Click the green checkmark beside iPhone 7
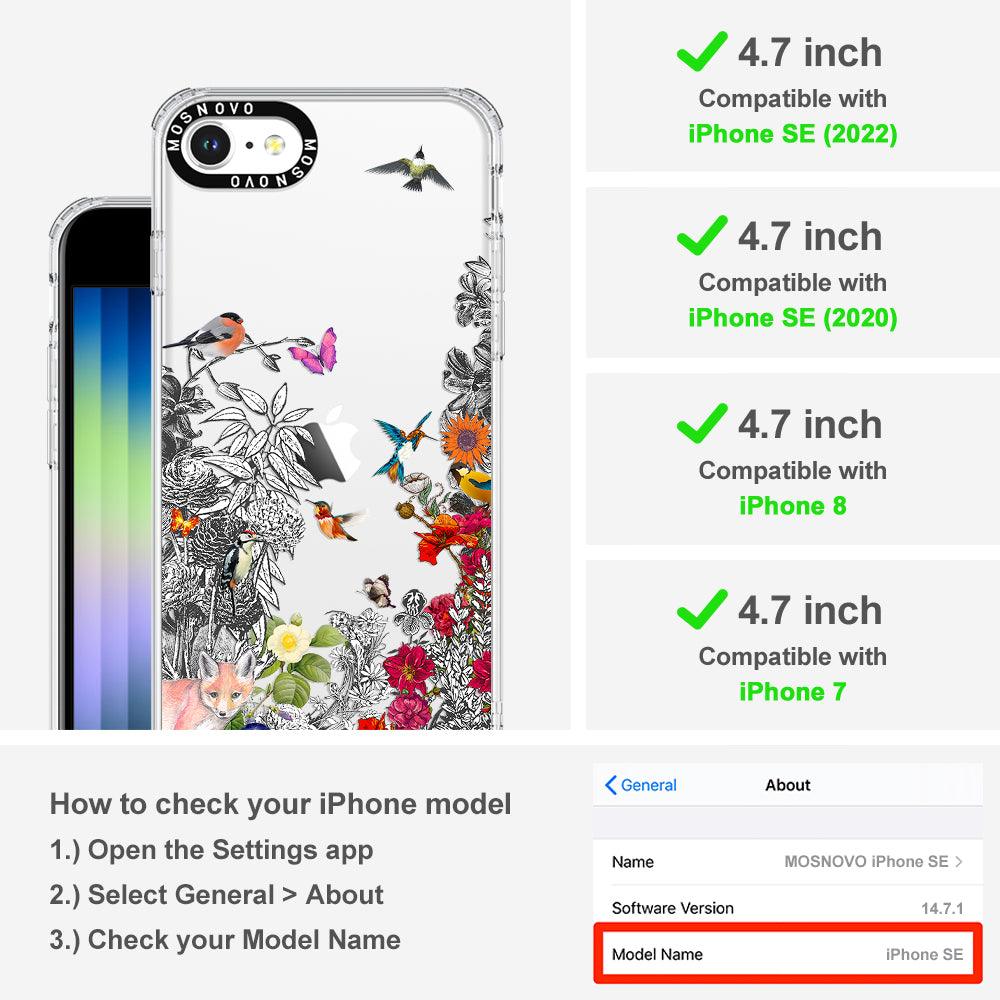The height and width of the screenshot is (1000, 1000). tap(702, 610)
